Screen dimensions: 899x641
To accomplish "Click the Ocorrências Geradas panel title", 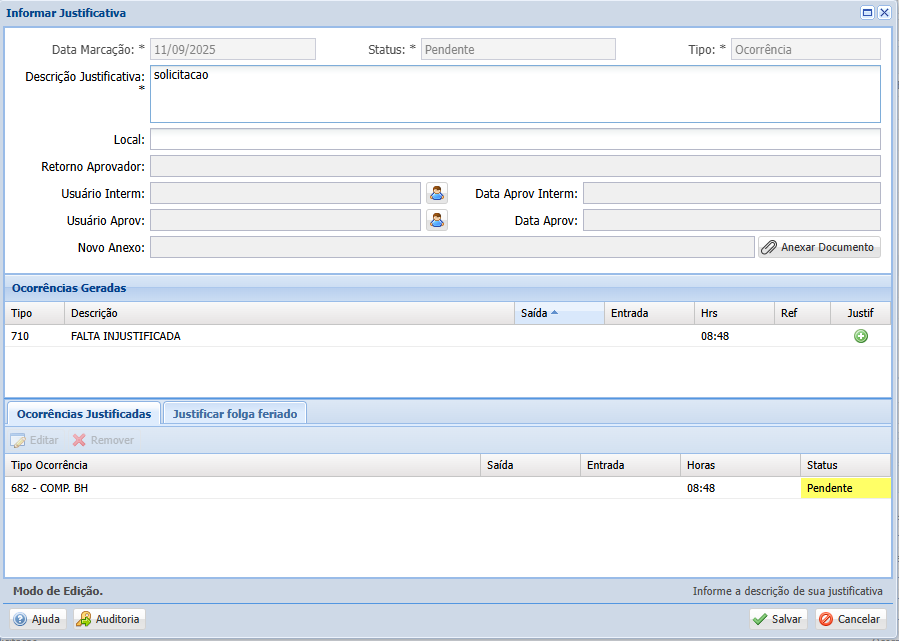I will point(69,288).
